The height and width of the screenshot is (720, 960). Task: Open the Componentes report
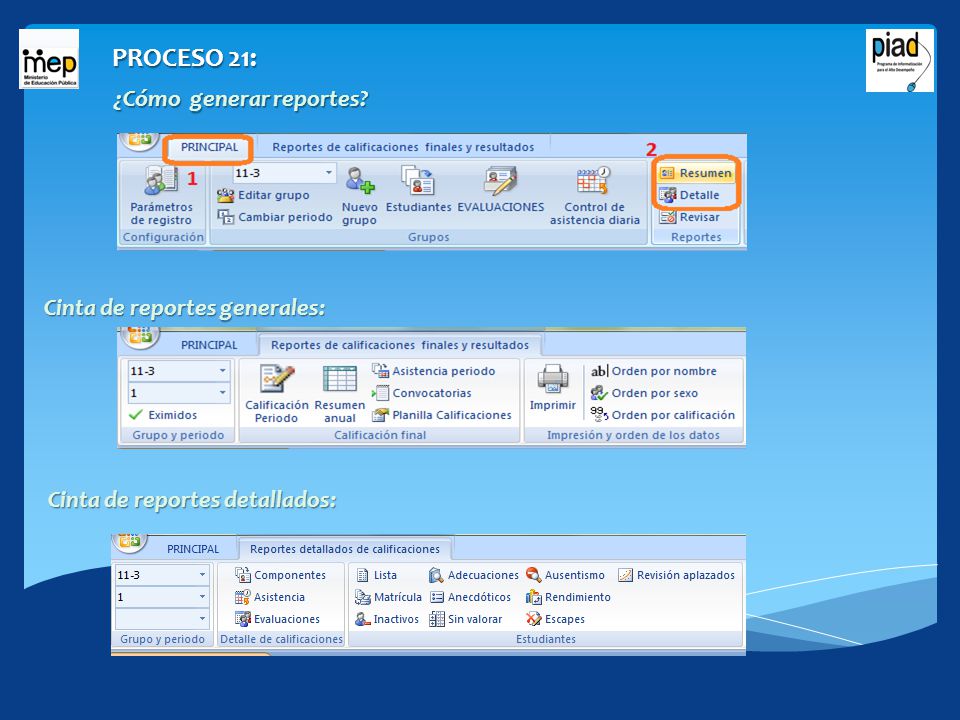(280, 575)
